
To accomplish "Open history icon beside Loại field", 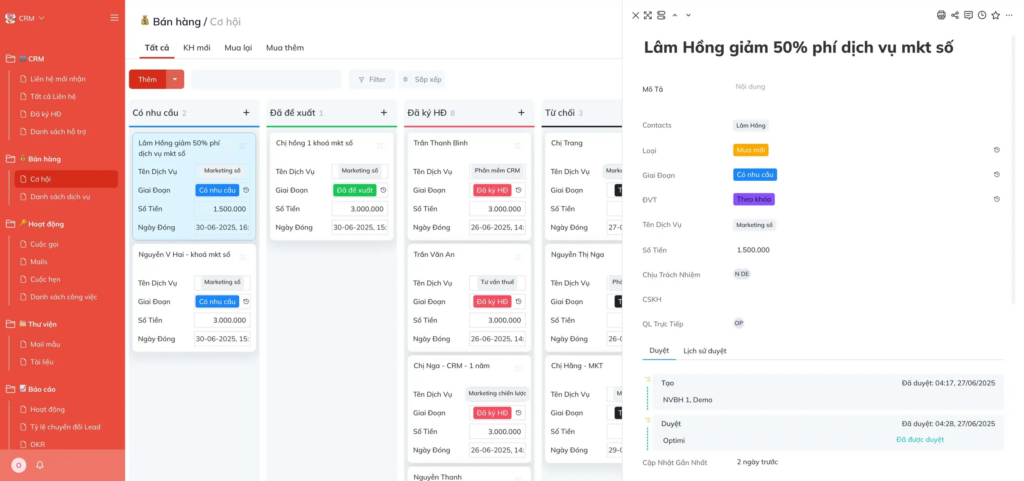I will [x=996, y=150].
